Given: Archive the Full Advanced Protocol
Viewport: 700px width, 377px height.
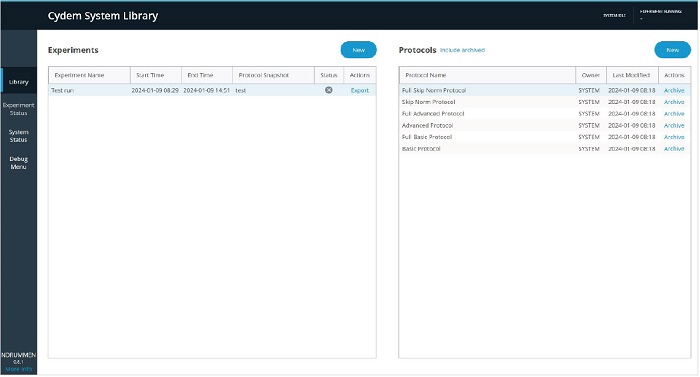Looking at the screenshot, I should coord(674,113).
